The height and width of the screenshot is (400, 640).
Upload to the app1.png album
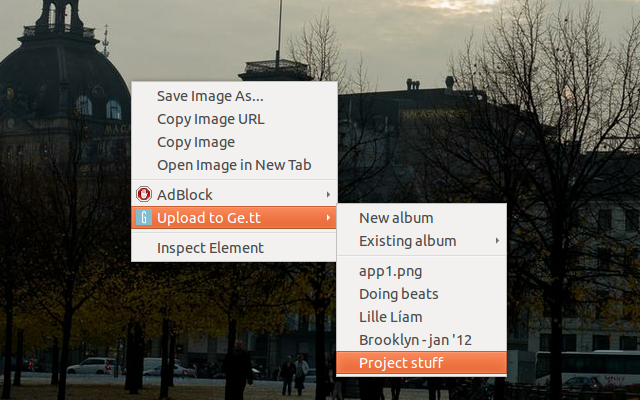(x=392, y=271)
